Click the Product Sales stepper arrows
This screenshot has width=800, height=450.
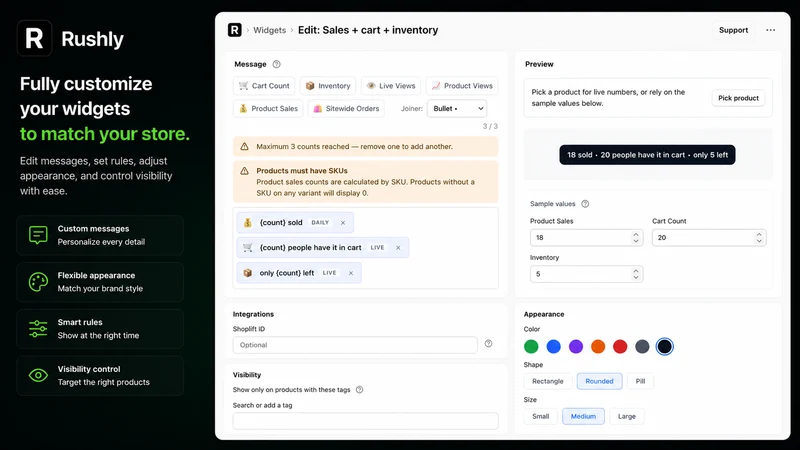tap(636, 238)
